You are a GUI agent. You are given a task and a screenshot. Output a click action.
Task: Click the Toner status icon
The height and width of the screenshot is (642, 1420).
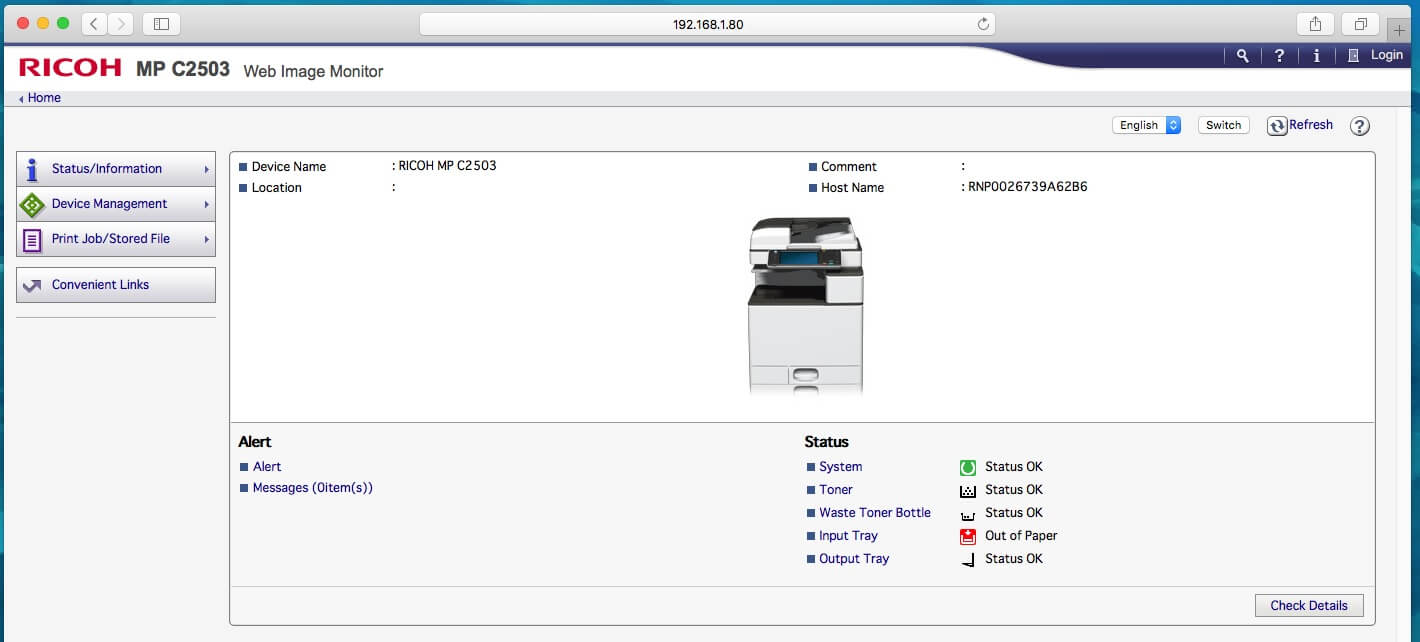pyautogui.click(x=967, y=490)
